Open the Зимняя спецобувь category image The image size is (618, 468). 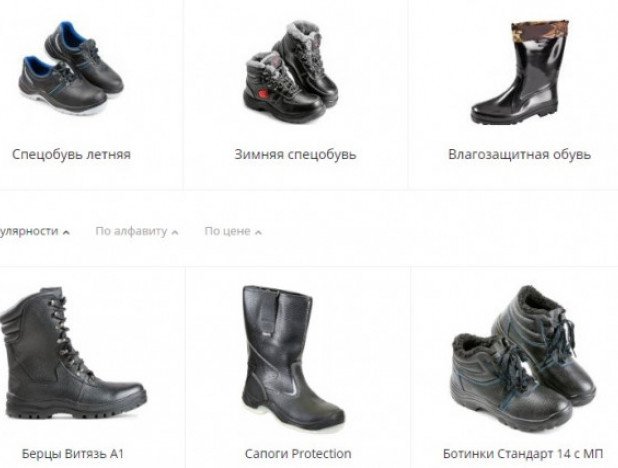(x=291, y=72)
